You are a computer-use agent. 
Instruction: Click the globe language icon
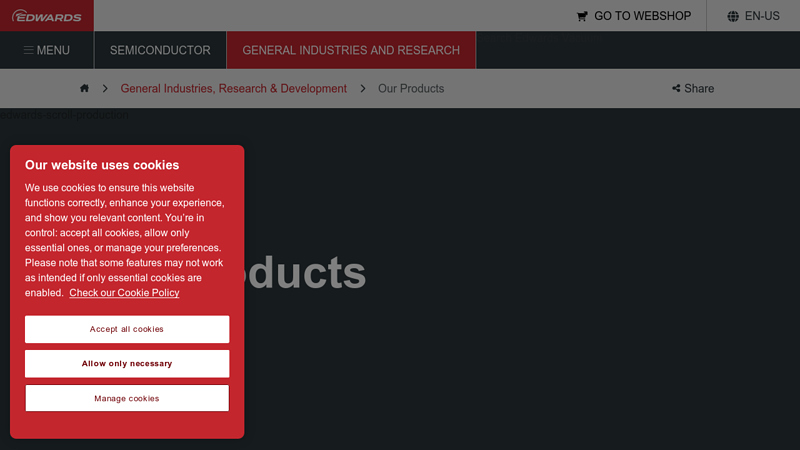pos(733,16)
